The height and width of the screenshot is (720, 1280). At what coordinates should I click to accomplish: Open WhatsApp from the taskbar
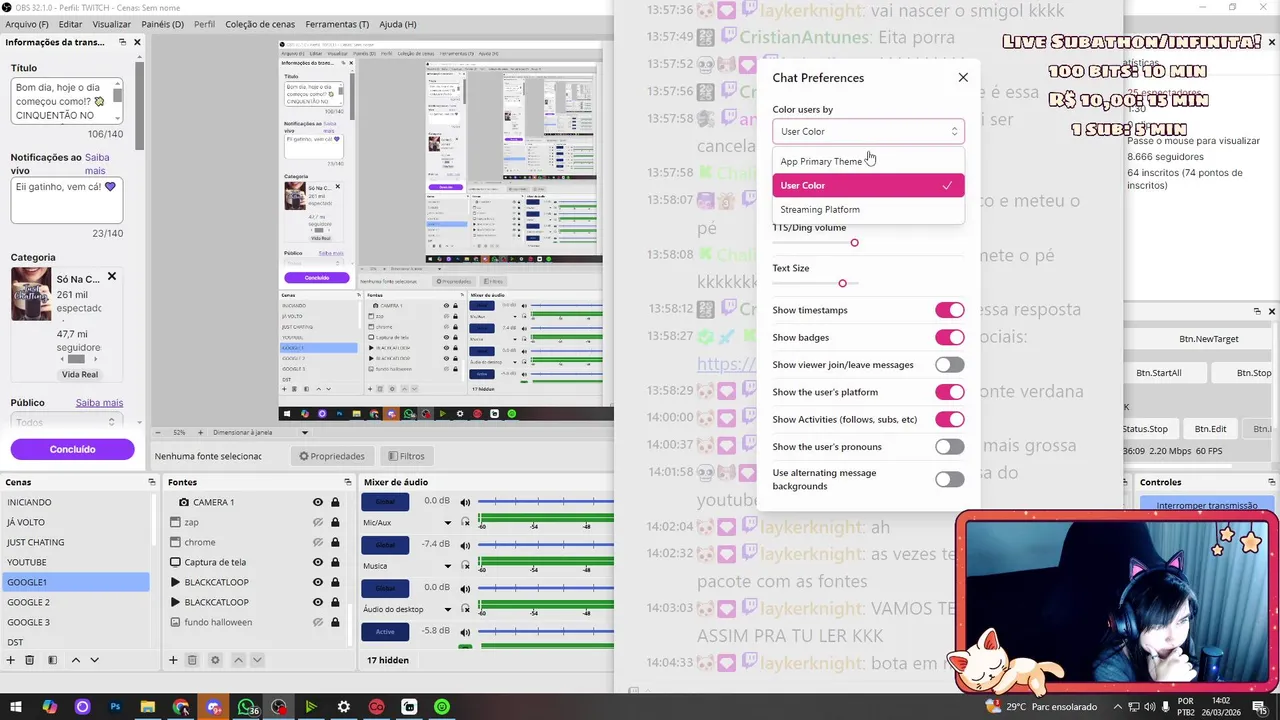click(246, 707)
